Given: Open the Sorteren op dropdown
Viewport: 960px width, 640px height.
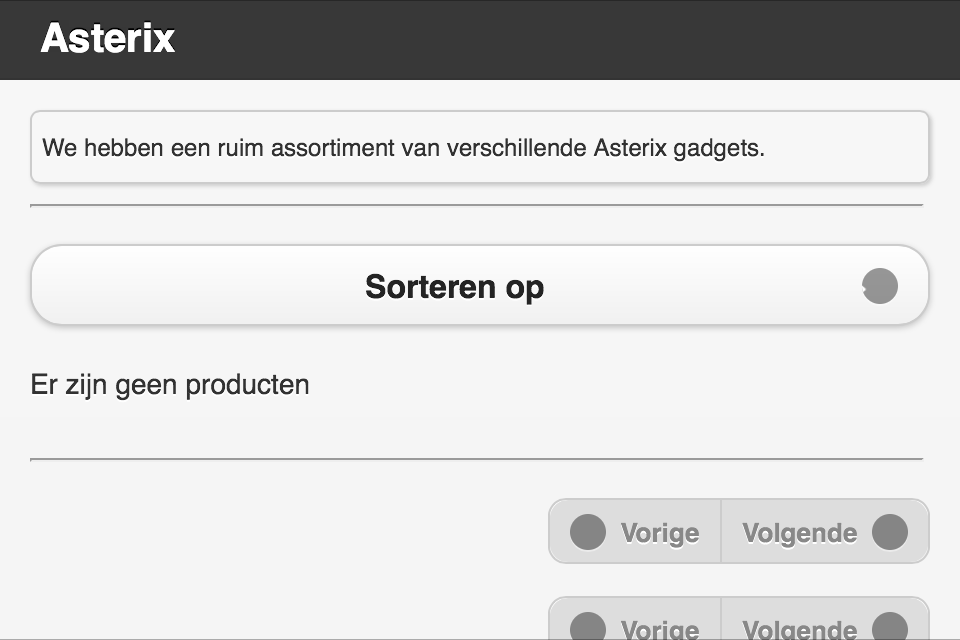Looking at the screenshot, I should click(480, 286).
